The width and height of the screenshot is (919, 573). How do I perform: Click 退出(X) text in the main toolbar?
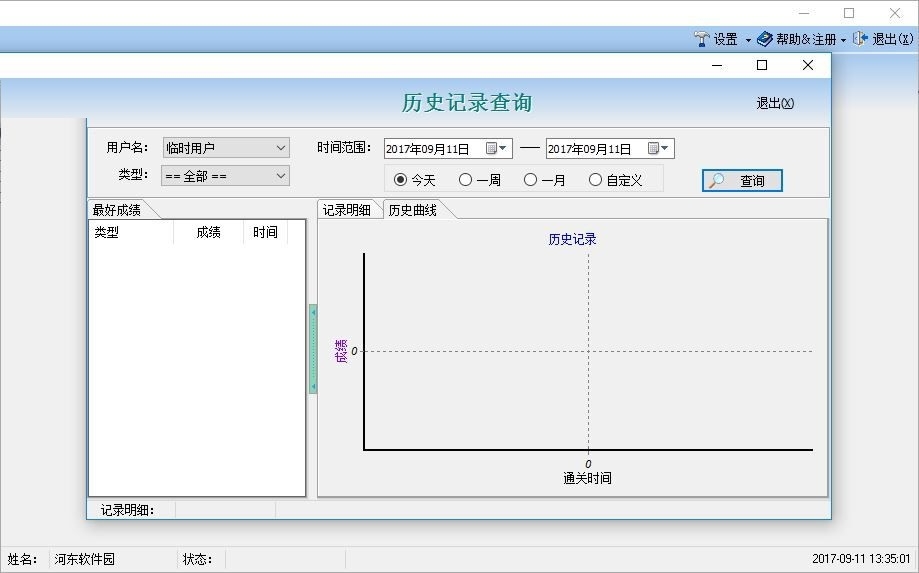(x=893, y=39)
